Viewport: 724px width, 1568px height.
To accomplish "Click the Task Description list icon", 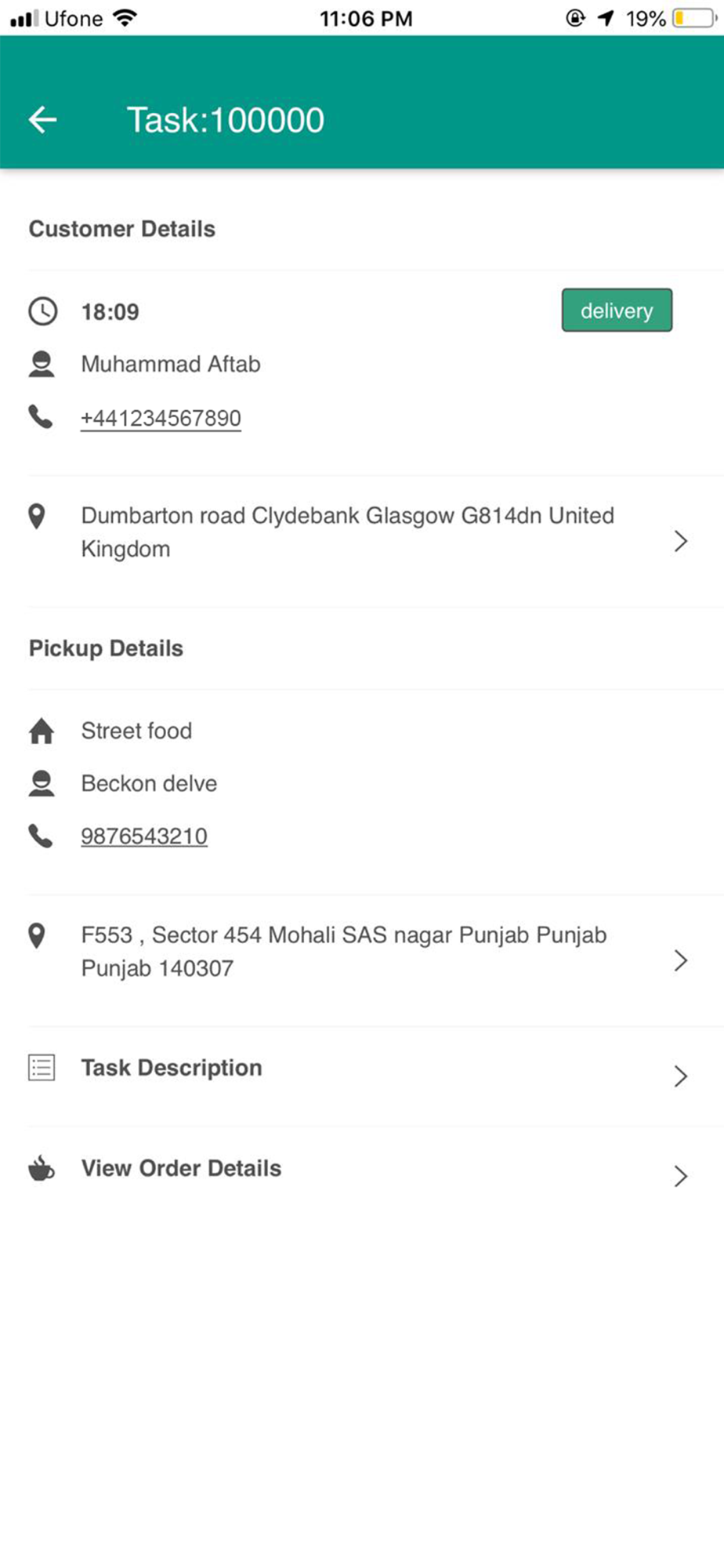I will click(x=42, y=1068).
